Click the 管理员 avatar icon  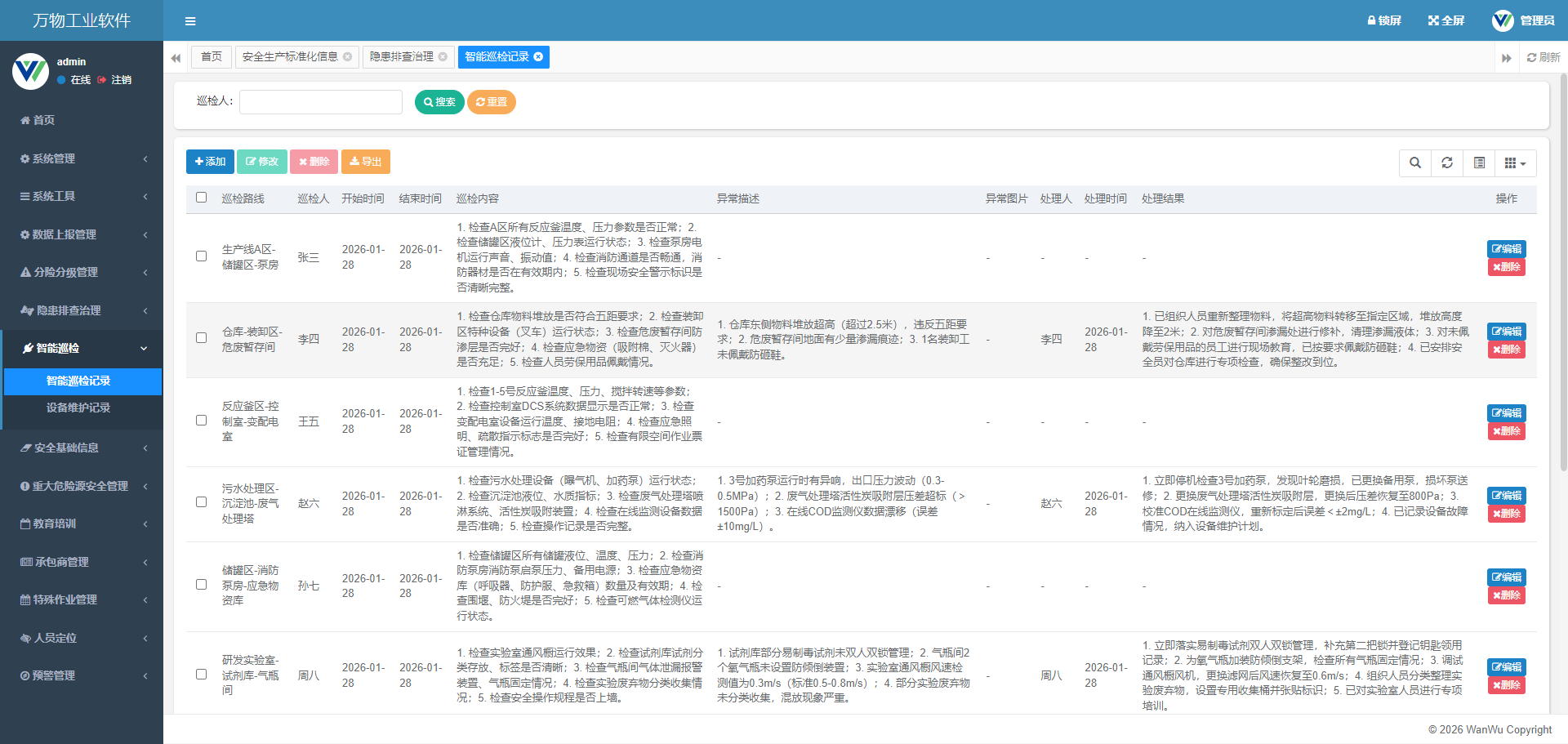pyautogui.click(x=1503, y=20)
